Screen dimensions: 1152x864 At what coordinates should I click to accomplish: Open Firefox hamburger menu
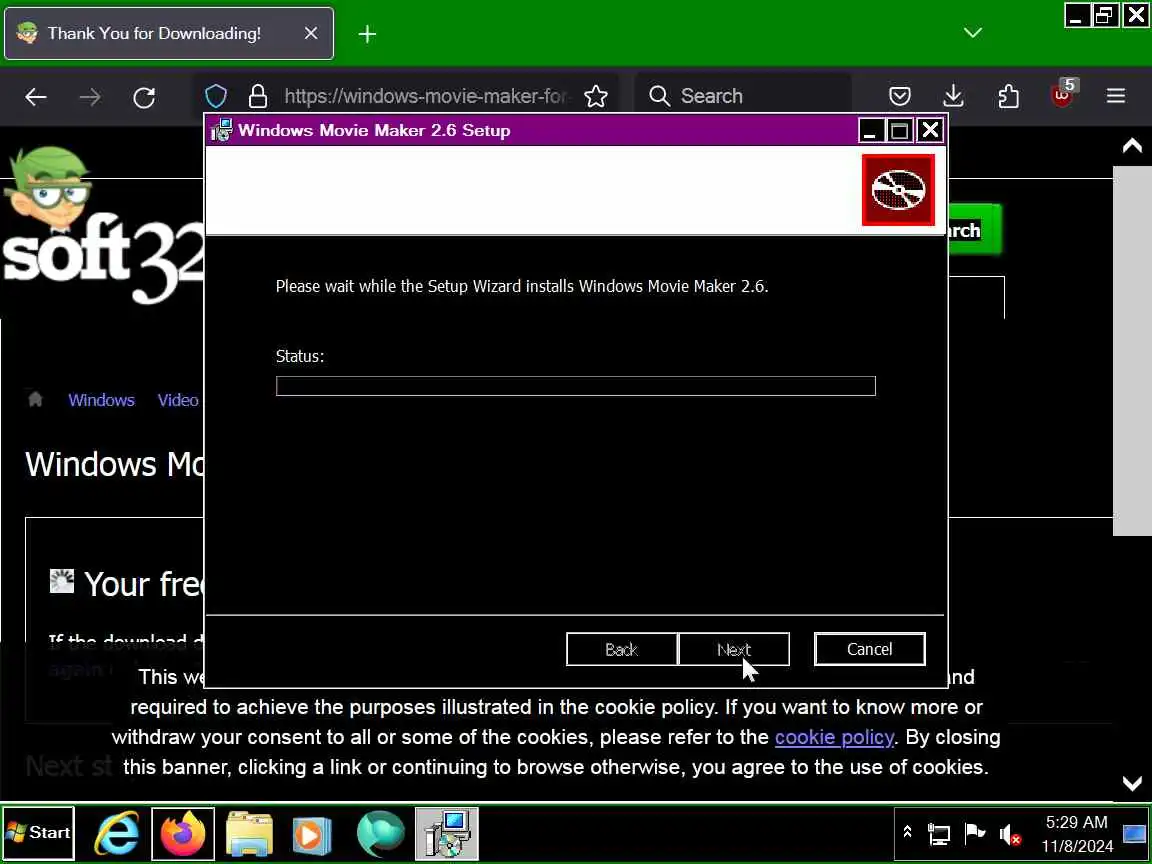coord(1116,96)
